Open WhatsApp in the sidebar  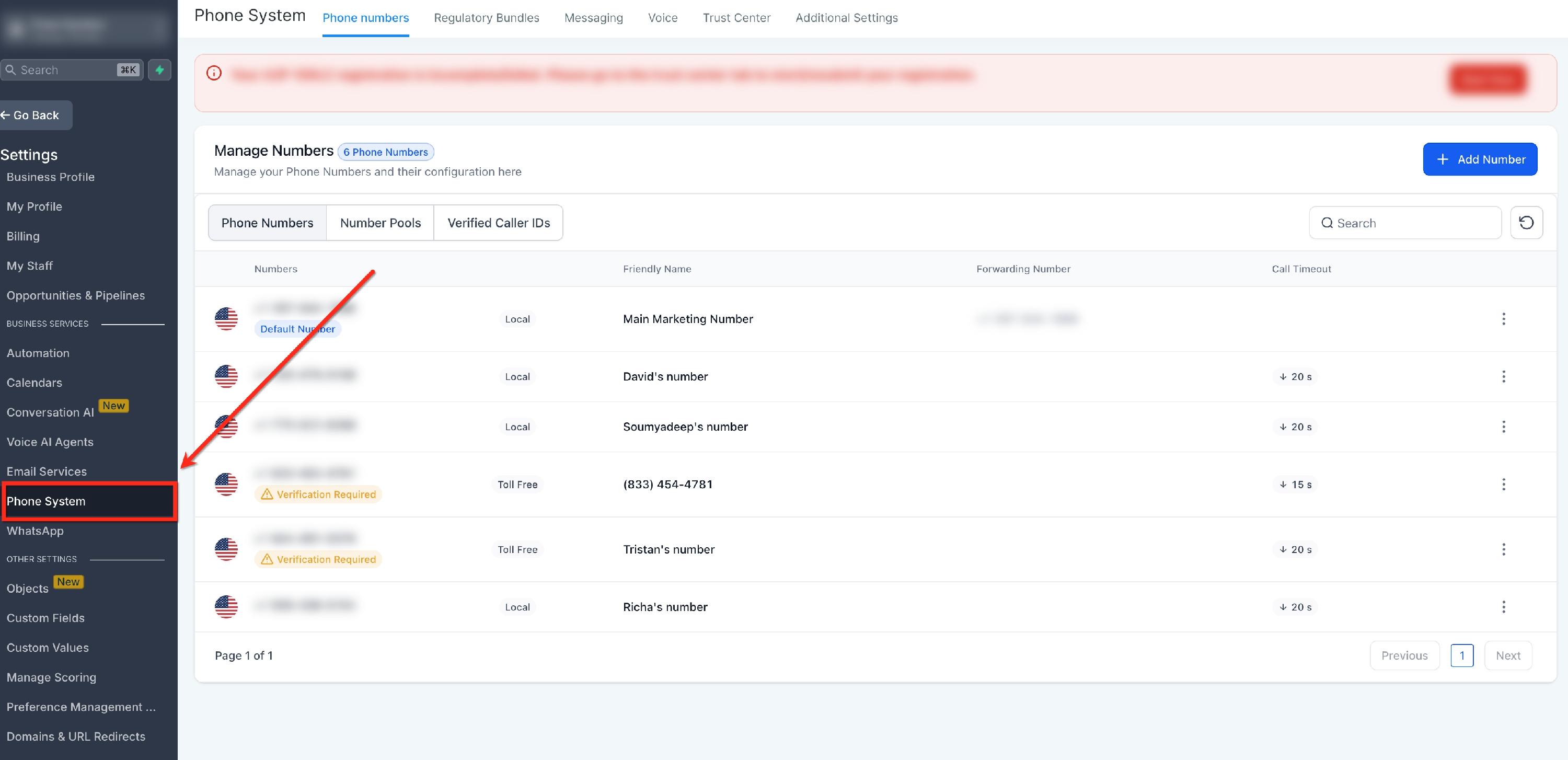pyautogui.click(x=34, y=531)
